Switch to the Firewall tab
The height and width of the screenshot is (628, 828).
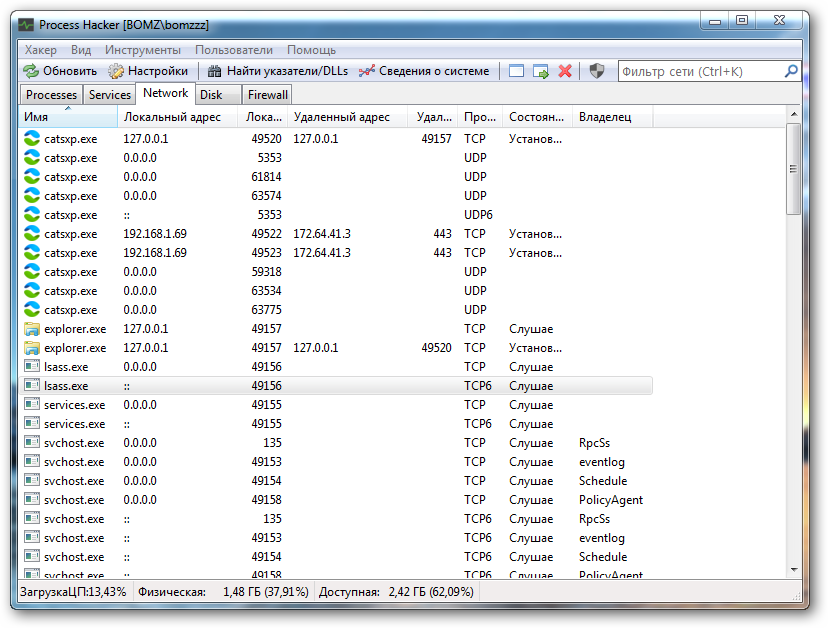267,95
